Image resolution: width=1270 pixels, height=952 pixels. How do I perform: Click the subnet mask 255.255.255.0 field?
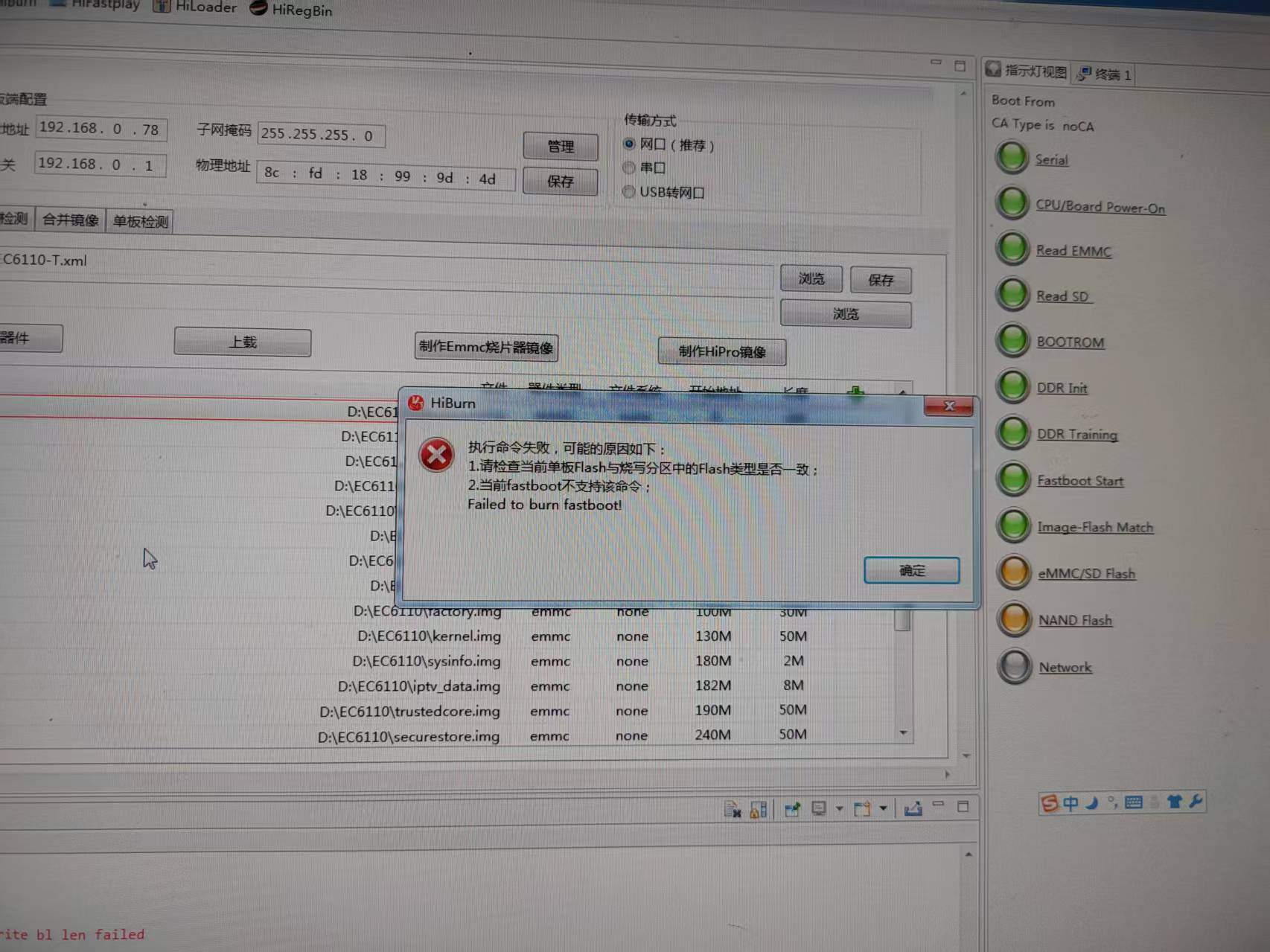coord(321,135)
